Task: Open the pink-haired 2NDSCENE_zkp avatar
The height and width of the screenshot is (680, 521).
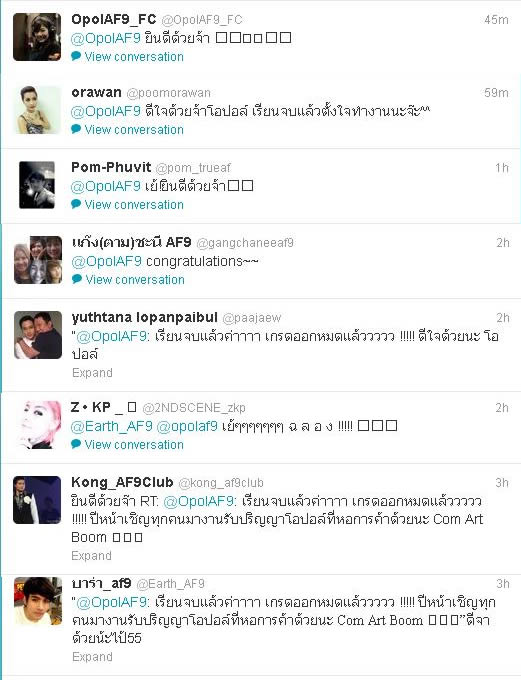Action: click(x=40, y=425)
